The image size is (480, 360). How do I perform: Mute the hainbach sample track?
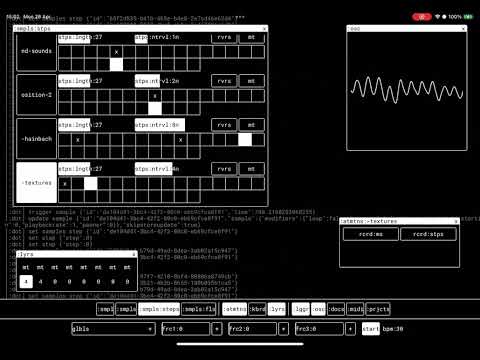click(x=252, y=125)
